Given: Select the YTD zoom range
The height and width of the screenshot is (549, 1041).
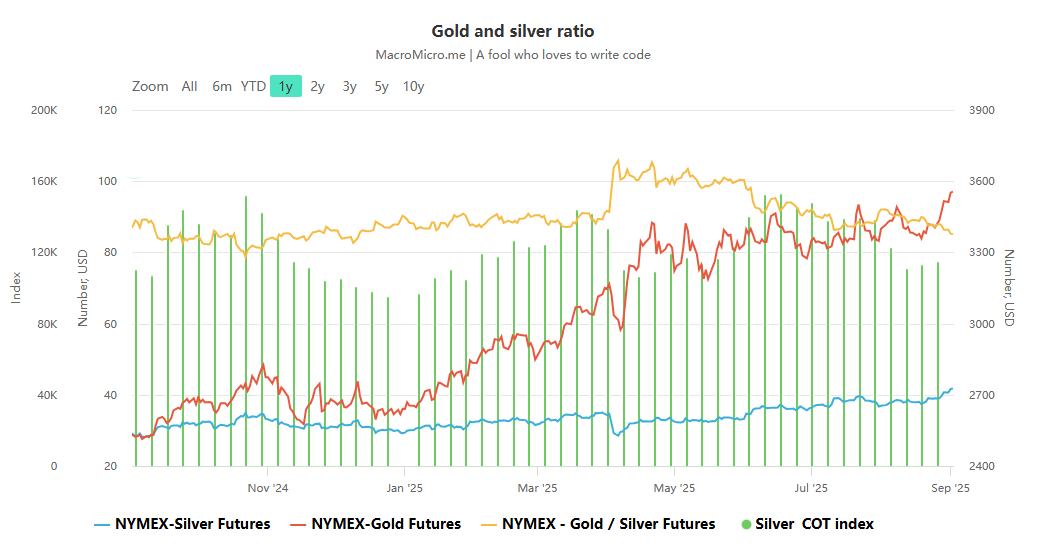Looking at the screenshot, I should (253, 86).
